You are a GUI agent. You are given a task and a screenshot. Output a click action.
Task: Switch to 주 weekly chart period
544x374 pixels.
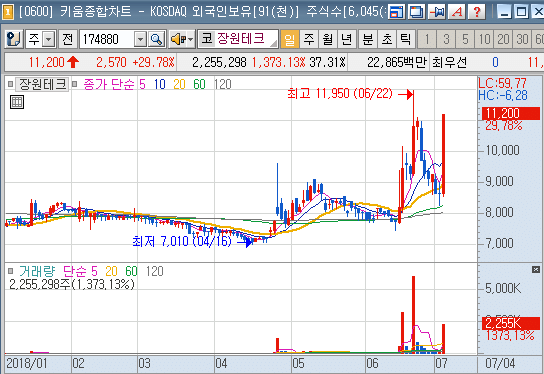309,39
